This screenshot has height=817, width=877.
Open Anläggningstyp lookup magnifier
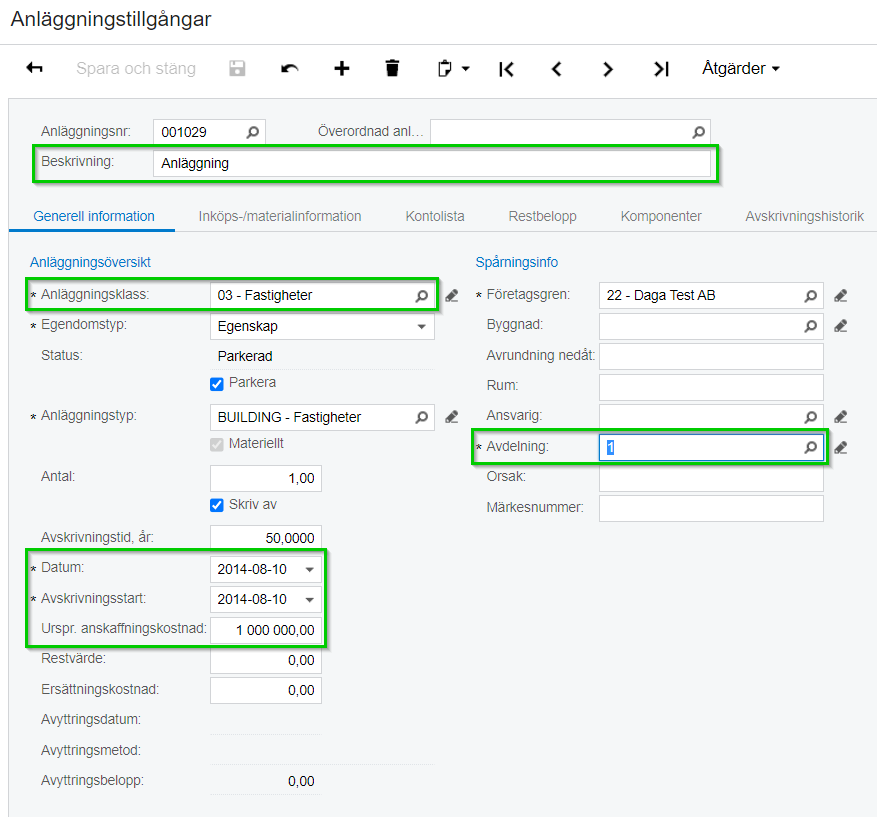pyautogui.click(x=422, y=417)
